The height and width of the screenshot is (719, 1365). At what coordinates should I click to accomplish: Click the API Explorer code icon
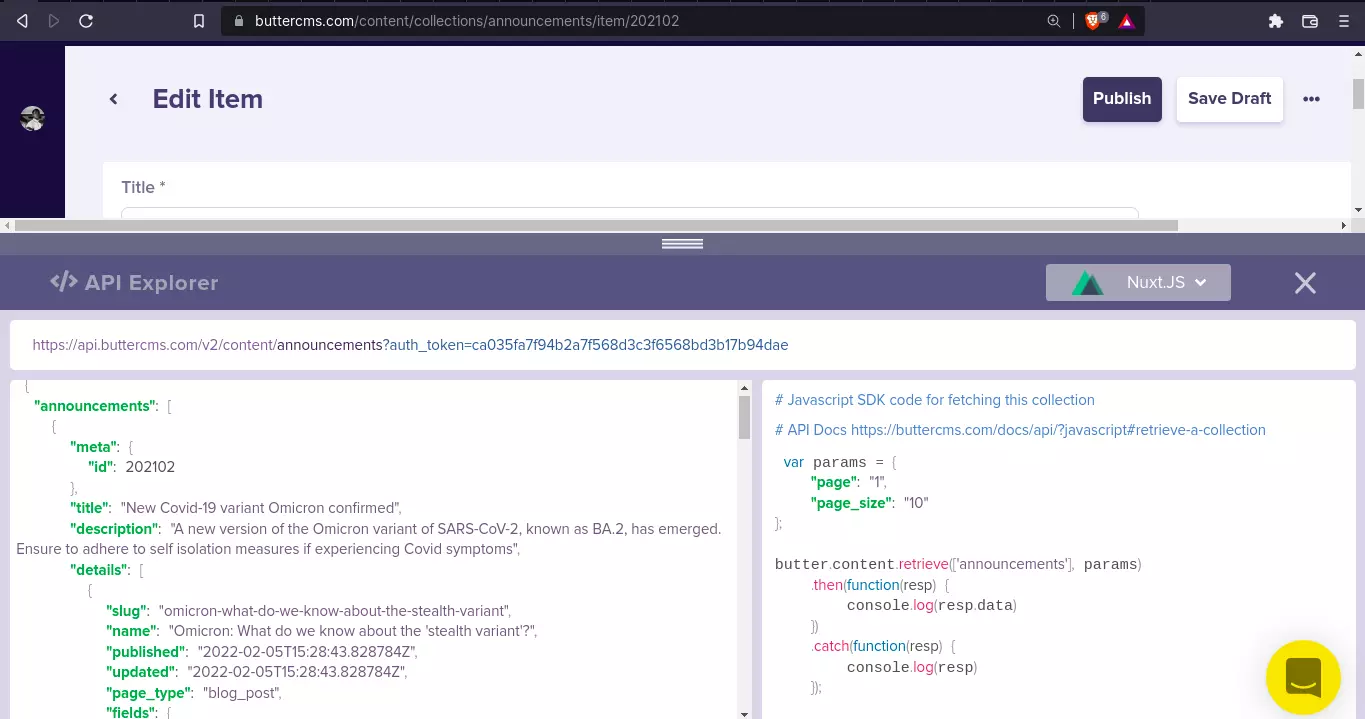click(x=64, y=282)
